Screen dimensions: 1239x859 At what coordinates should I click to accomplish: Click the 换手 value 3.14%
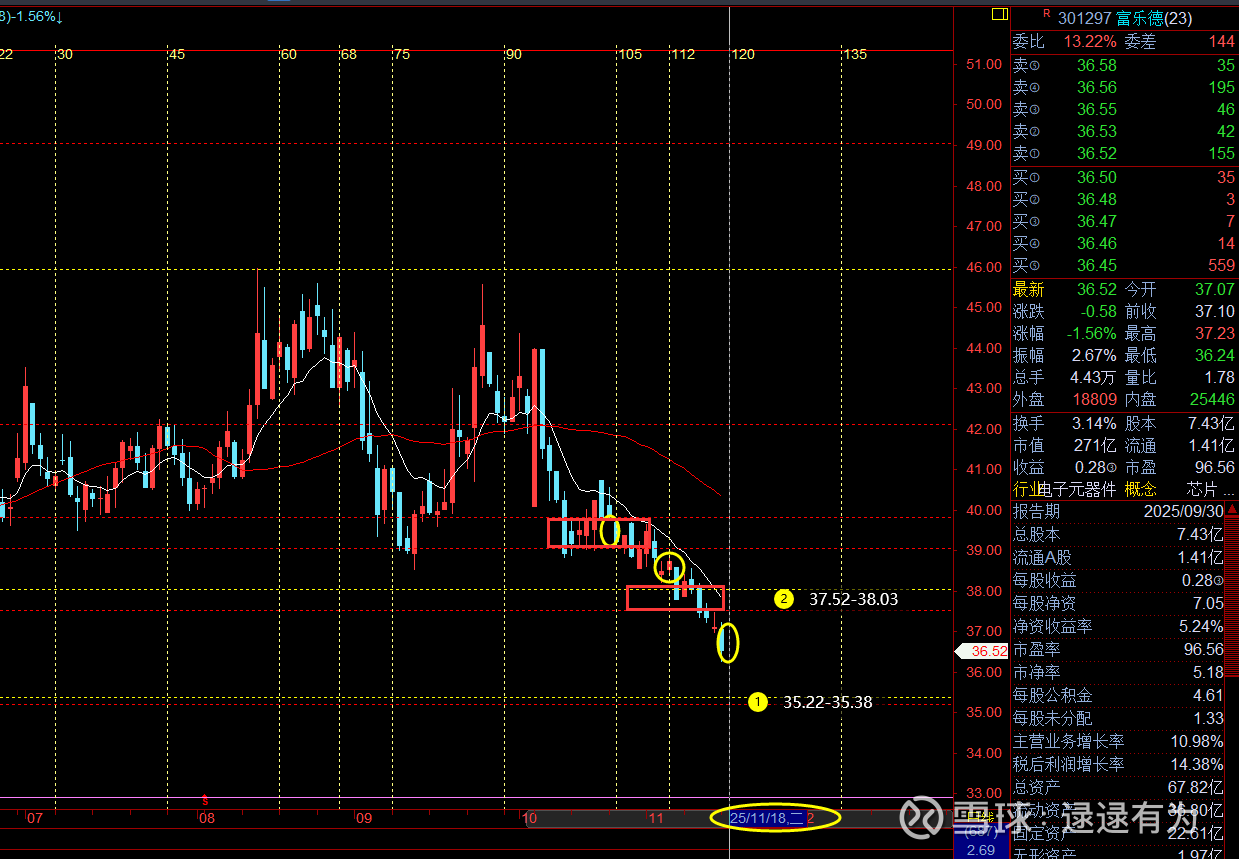(1094, 423)
